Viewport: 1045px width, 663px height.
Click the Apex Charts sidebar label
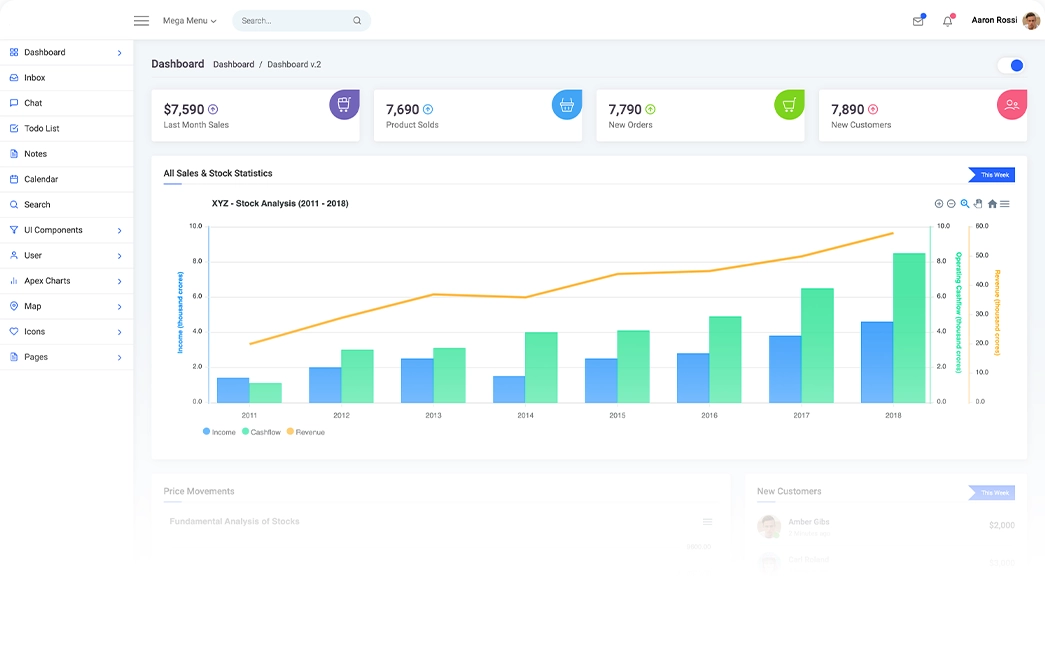pyautogui.click(x=47, y=281)
